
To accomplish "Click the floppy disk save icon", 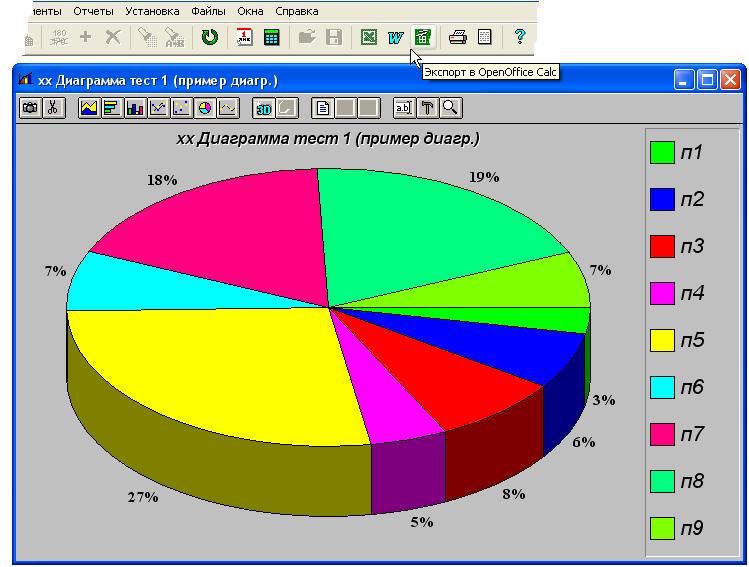I will (x=334, y=37).
